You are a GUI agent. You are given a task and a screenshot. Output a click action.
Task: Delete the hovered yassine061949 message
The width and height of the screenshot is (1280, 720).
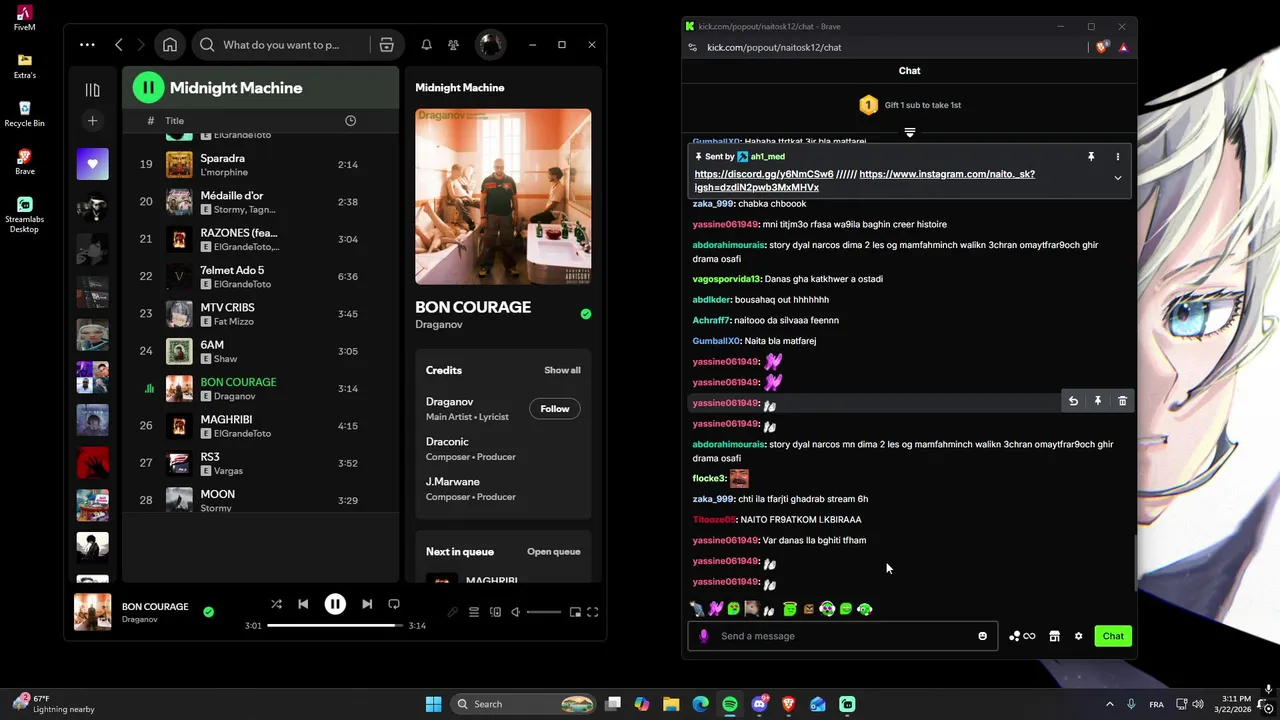(x=1122, y=401)
